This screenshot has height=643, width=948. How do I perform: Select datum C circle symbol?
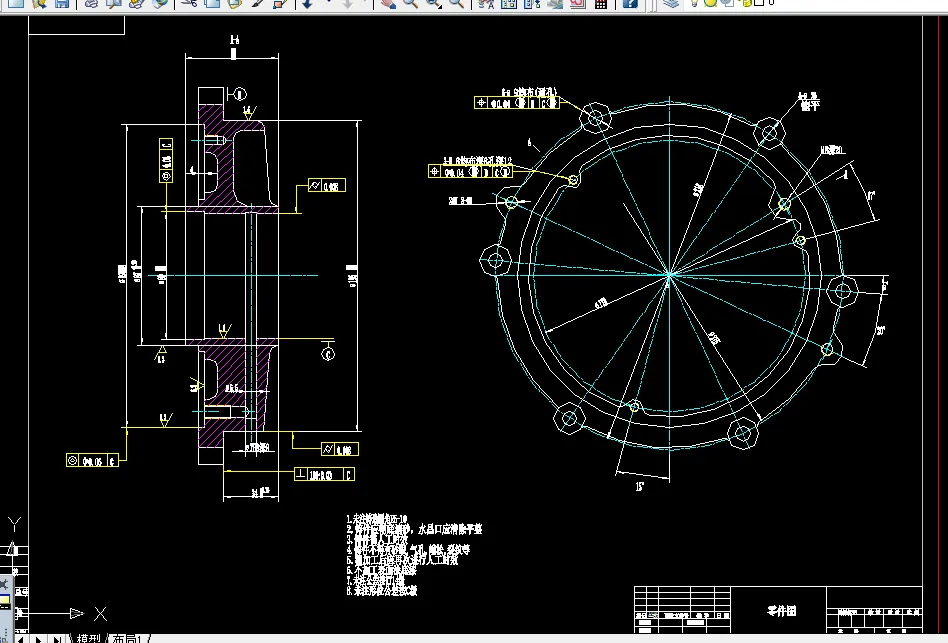tap(328, 354)
